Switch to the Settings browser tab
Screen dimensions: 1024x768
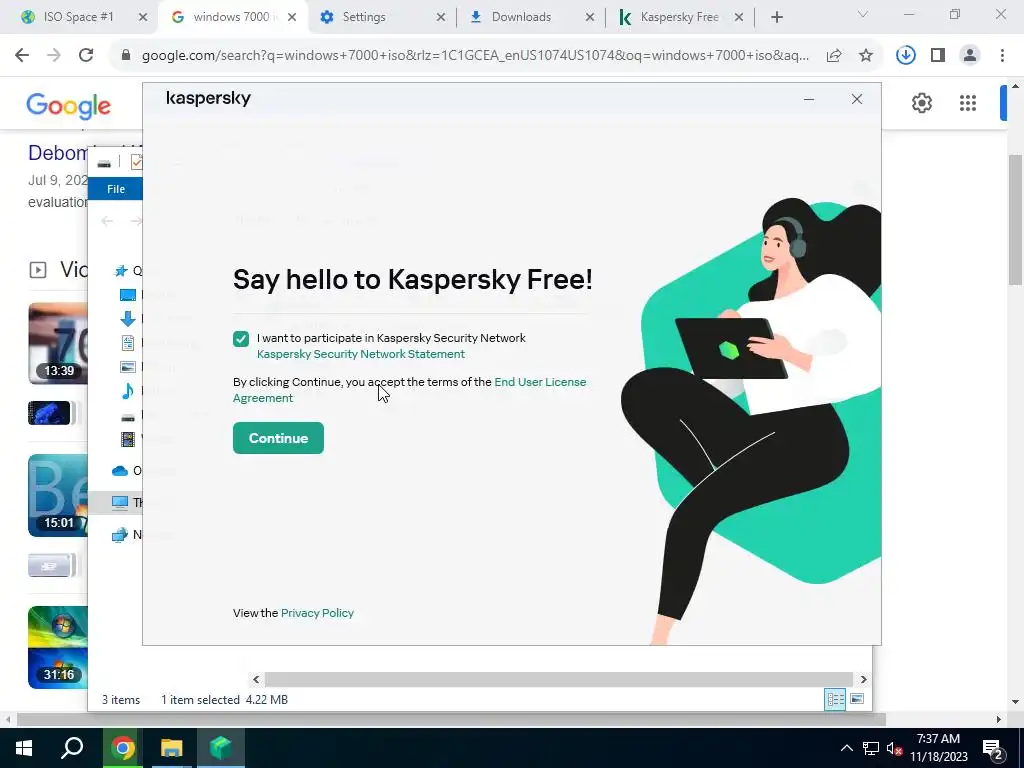(x=364, y=17)
